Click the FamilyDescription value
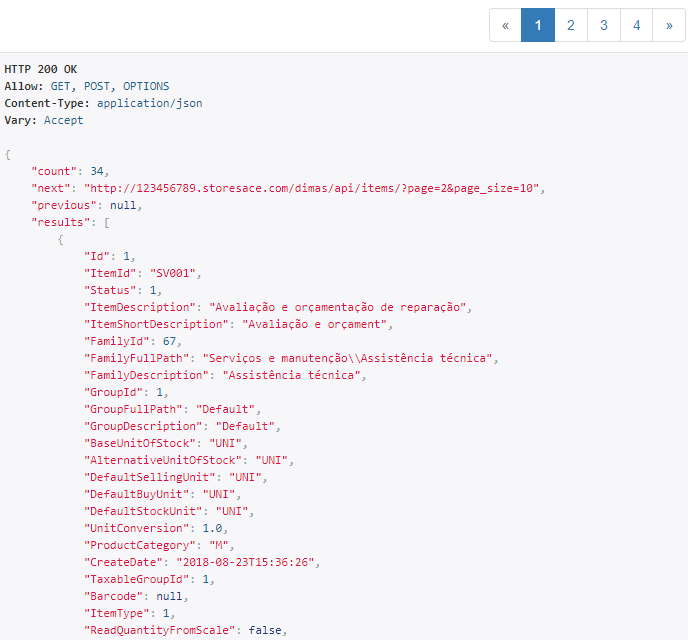 pos(291,375)
